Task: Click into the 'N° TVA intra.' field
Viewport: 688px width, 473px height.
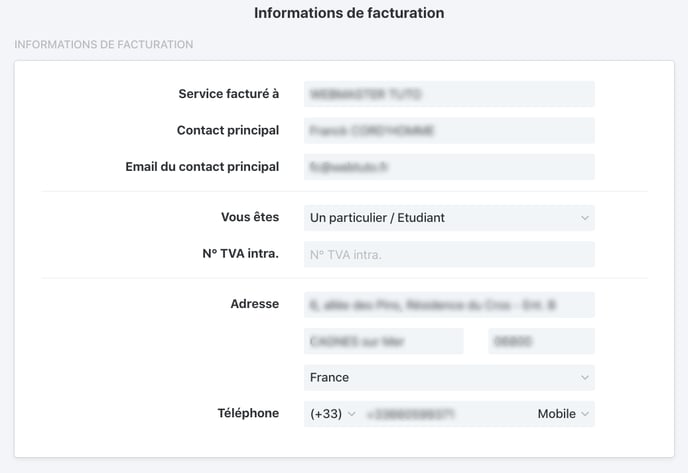Action: click(x=449, y=254)
